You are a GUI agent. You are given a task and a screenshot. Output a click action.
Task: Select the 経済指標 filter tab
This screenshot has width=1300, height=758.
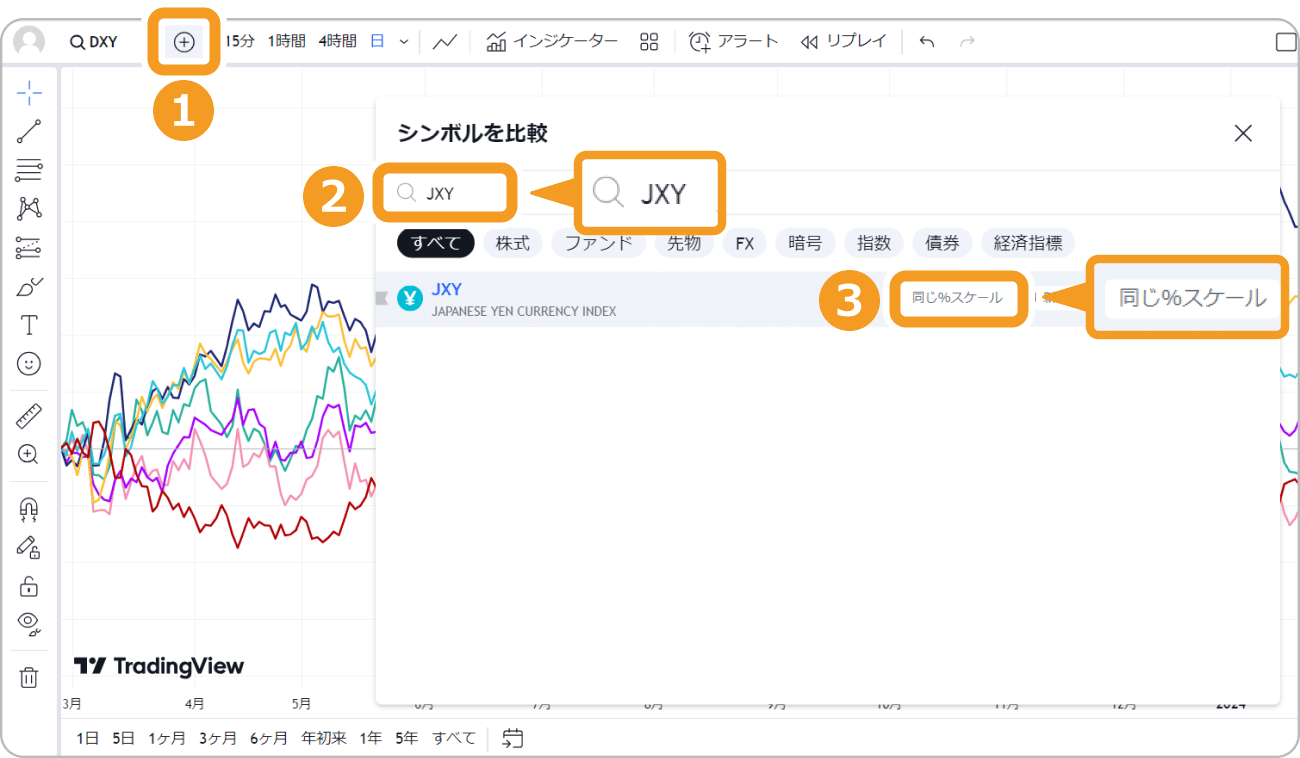point(1028,243)
